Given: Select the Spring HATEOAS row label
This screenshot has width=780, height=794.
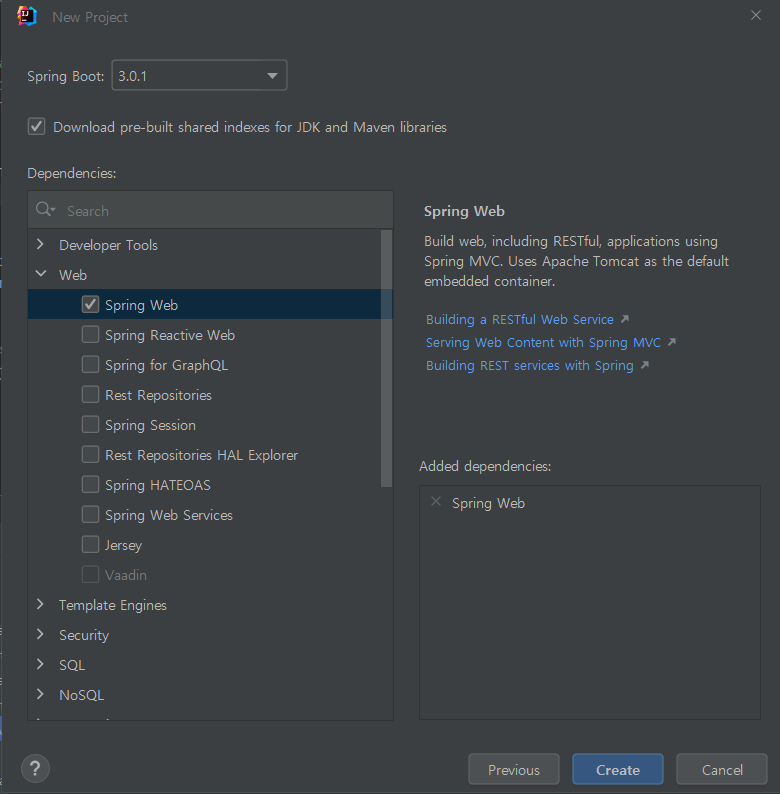Looking at the screenshot, I should [158, 485].
